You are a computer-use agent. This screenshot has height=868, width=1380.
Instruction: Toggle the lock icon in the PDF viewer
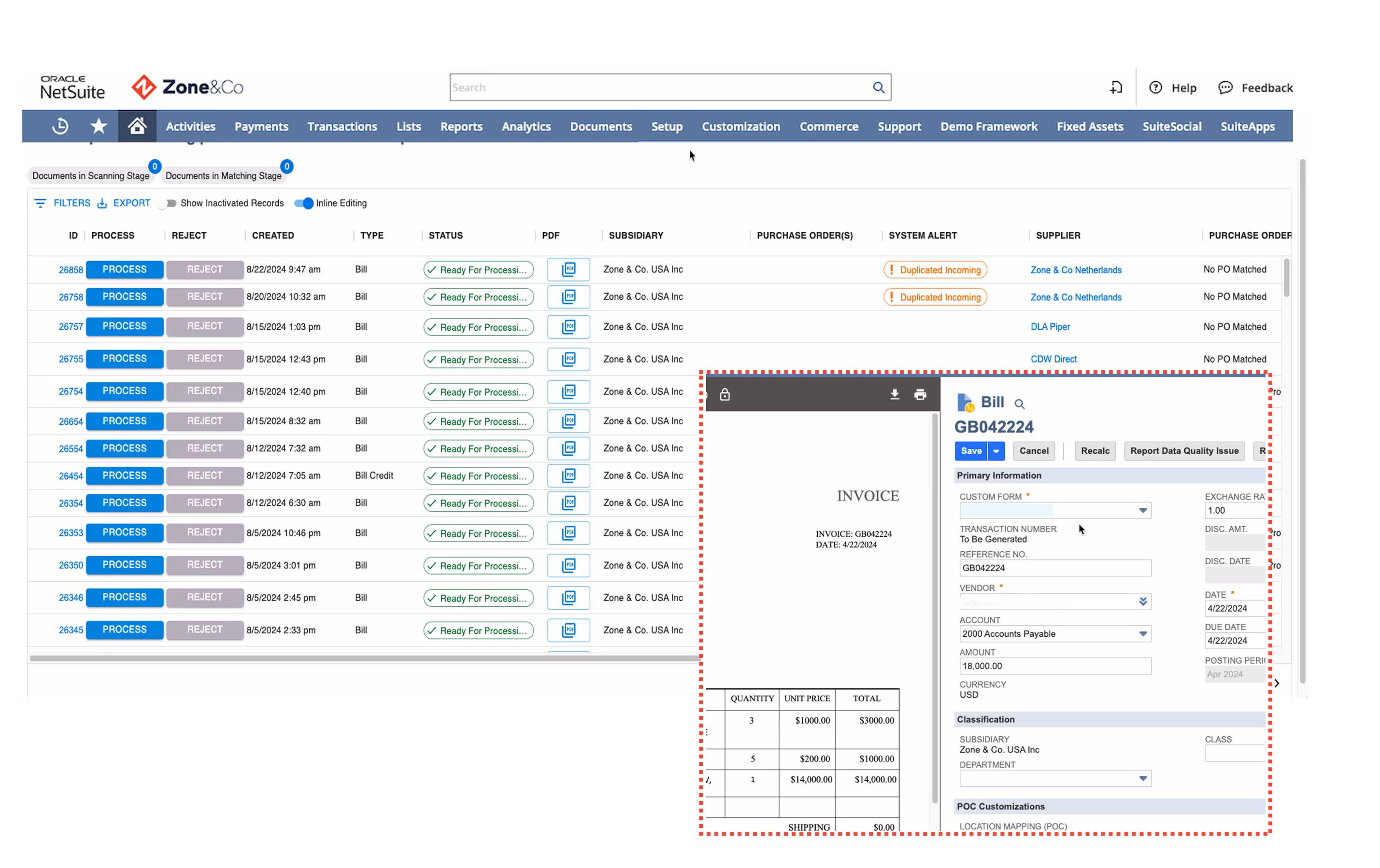point(725,394)
